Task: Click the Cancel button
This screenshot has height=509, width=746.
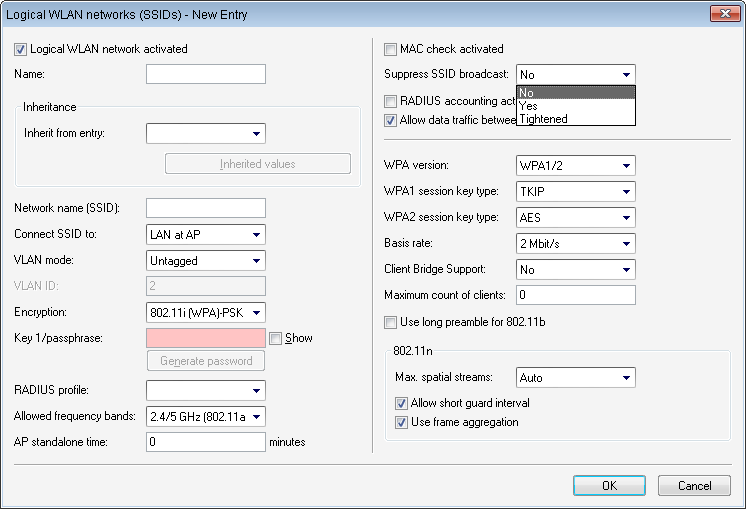Action: [x=694, y=485]
